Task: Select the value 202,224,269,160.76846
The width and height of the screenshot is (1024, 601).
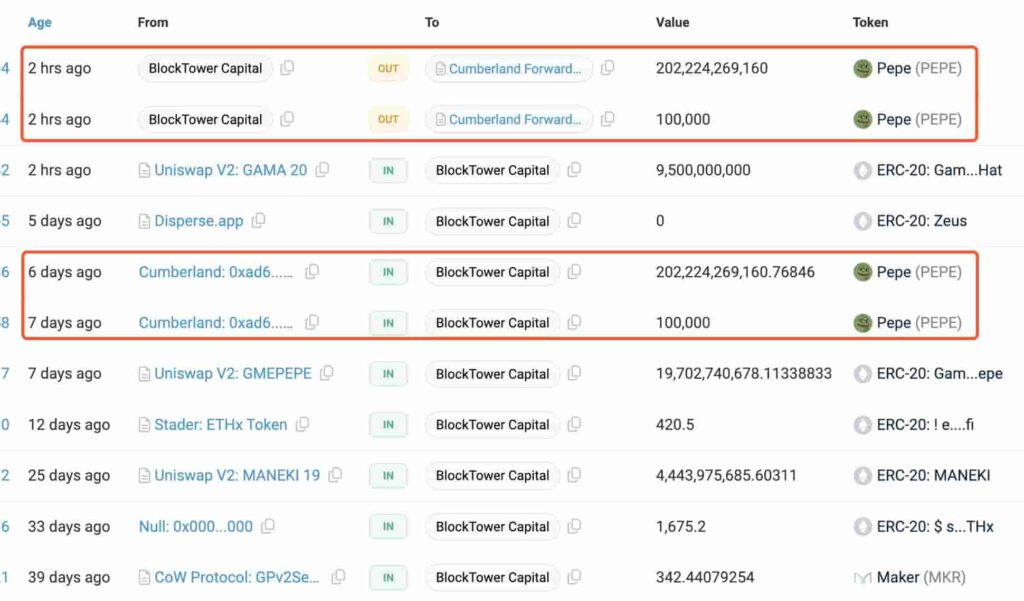Action: pos(735,272)
